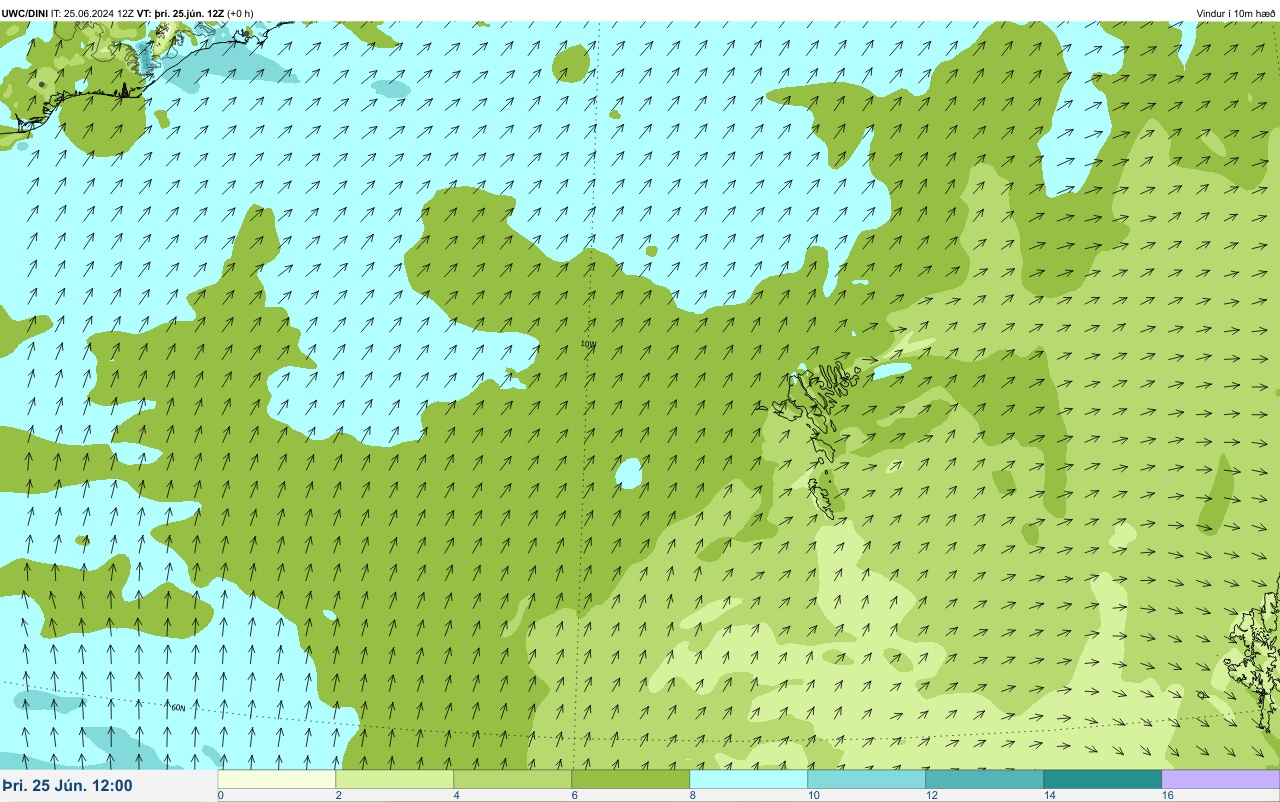The height and width of the screenshot is (802, 1280).
Task: Click the 6–8 m/s olive green legend swatch
Action: [631, 779]
